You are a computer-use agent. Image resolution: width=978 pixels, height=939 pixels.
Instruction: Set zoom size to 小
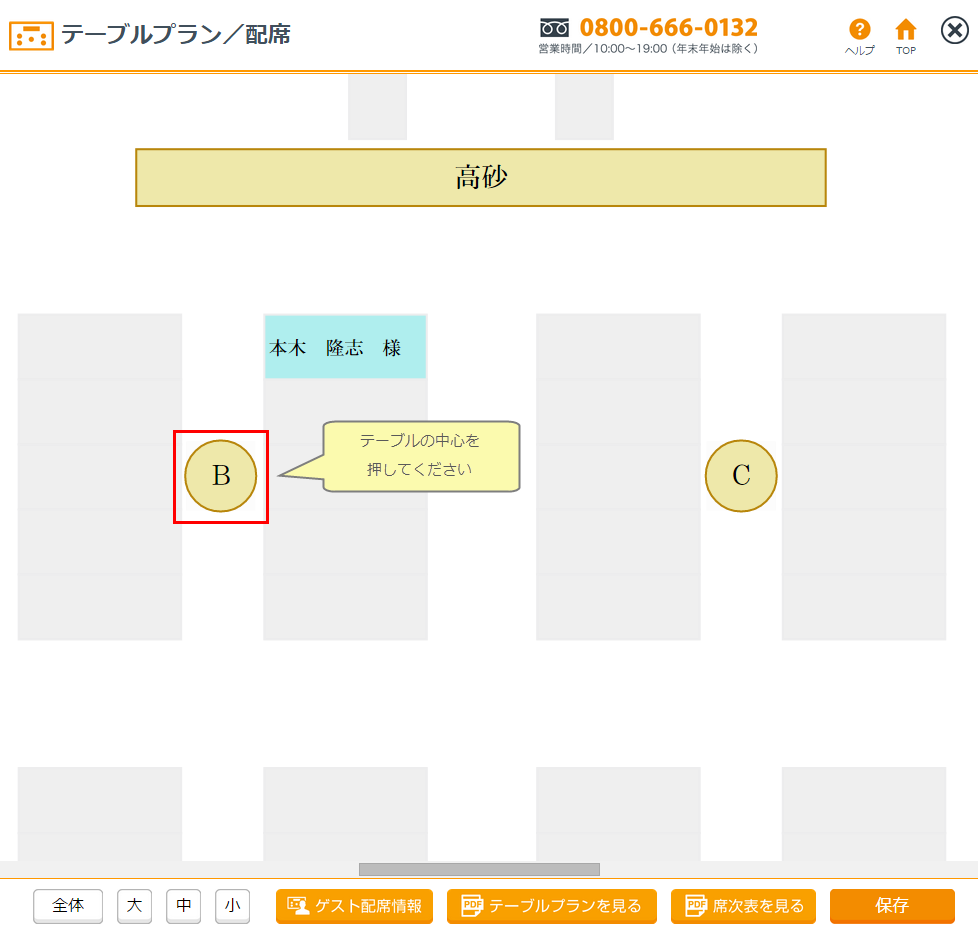pos(232,906)
